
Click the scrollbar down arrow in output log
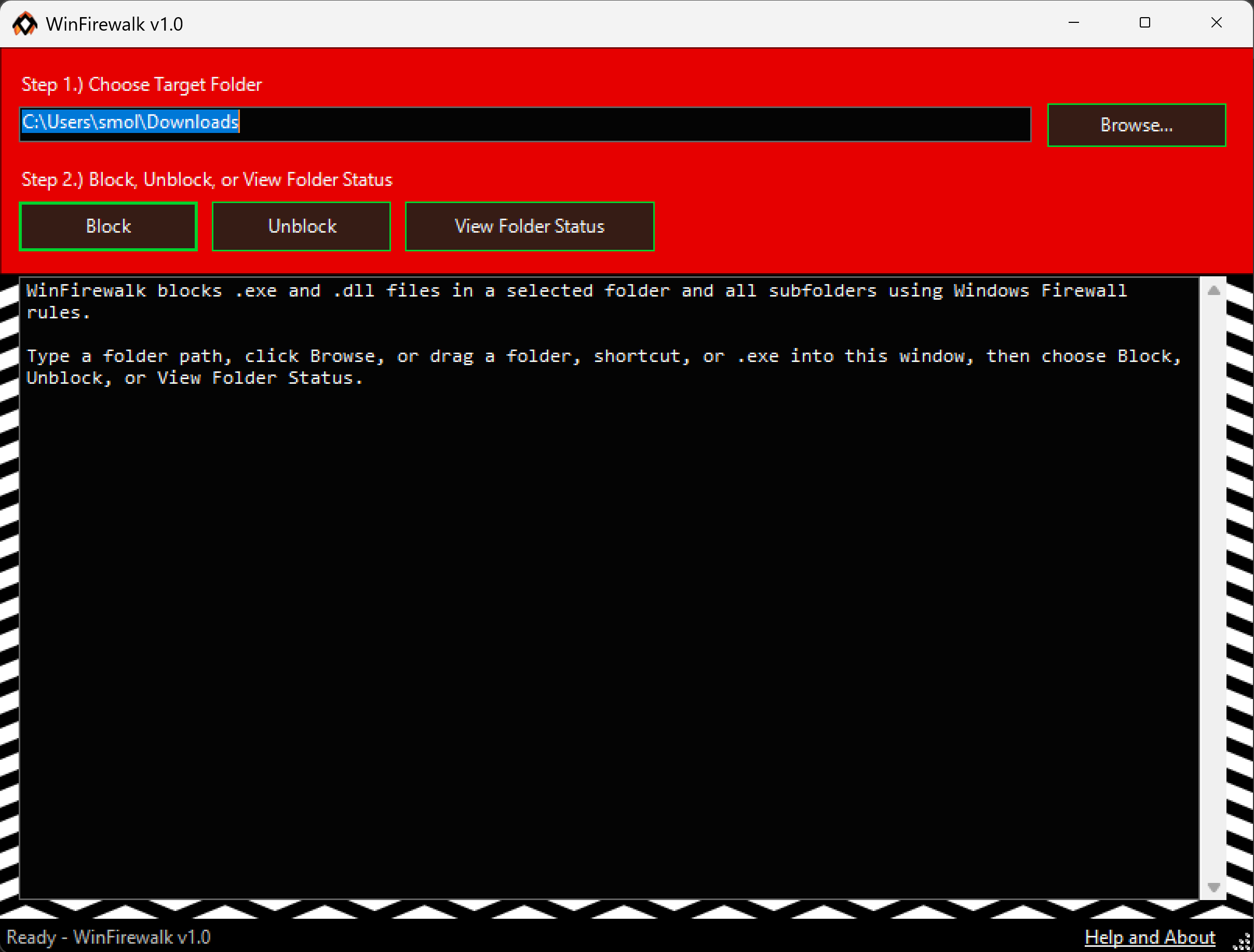coord(1213,887)
